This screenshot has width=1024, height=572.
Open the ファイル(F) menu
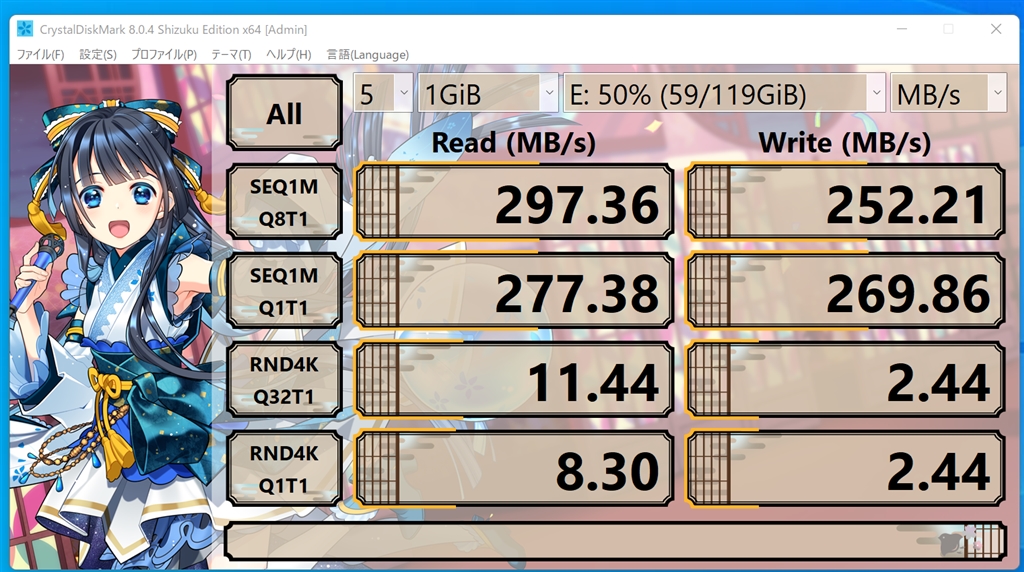click(x=40, y=55)
